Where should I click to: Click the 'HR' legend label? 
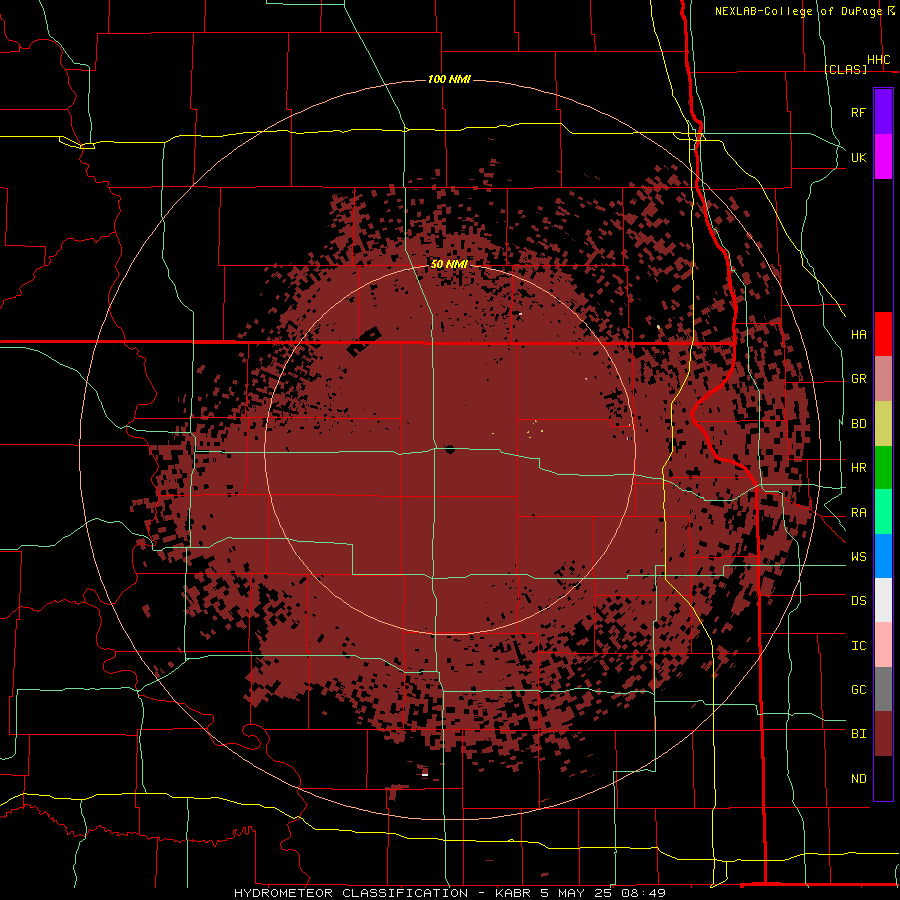coord(858,468)
